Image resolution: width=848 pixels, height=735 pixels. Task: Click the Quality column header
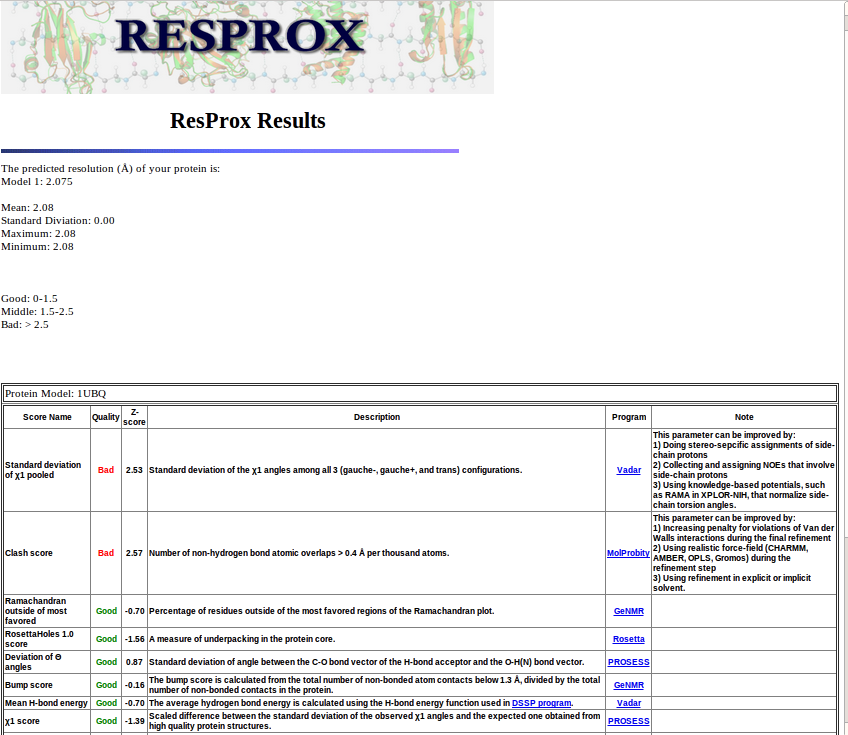pos(105,417)
